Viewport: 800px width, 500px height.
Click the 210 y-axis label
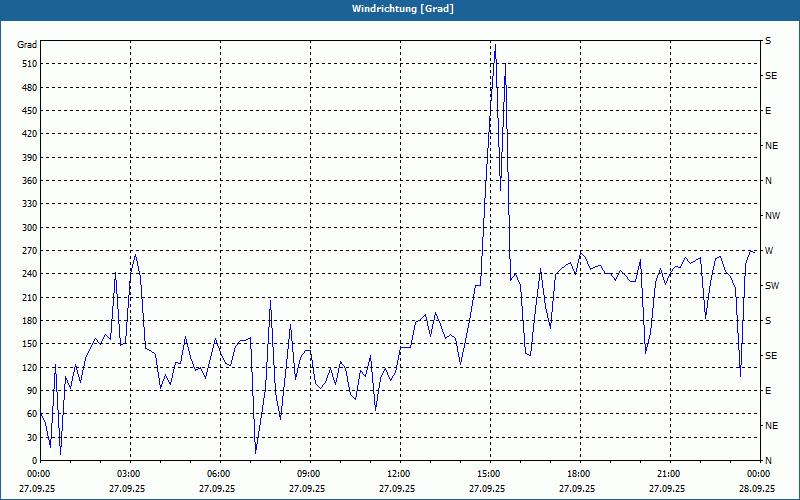29,297
